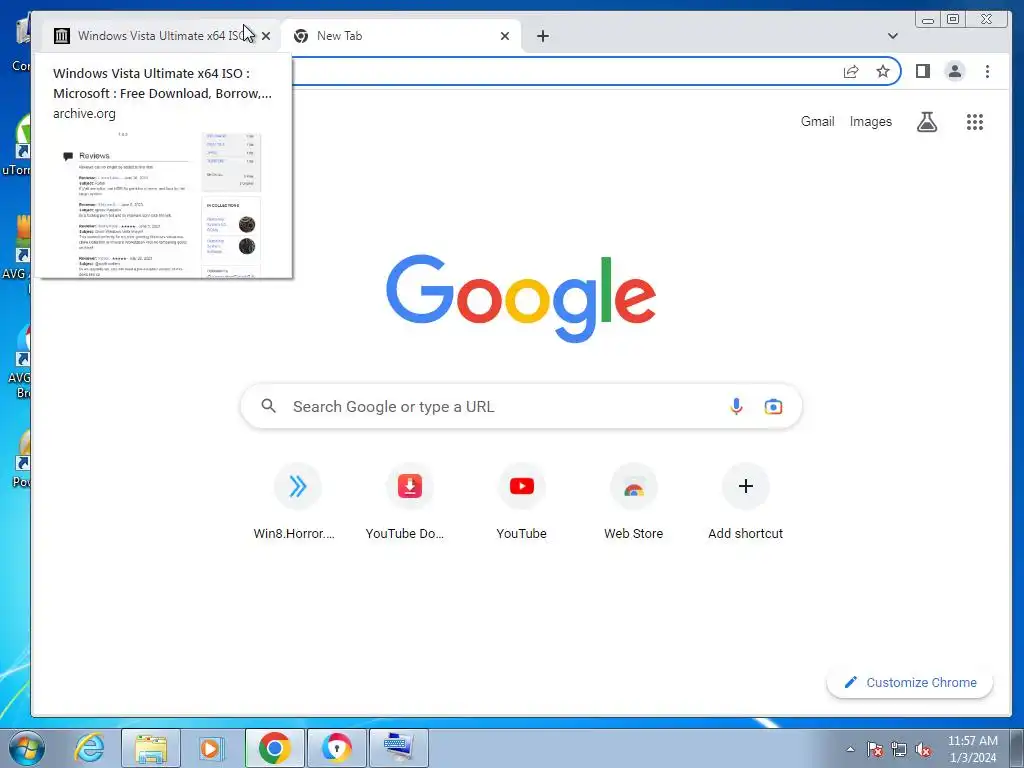Focus the Search Google or type a URL box
This screenshot has height=768, width=1024.
521,406
